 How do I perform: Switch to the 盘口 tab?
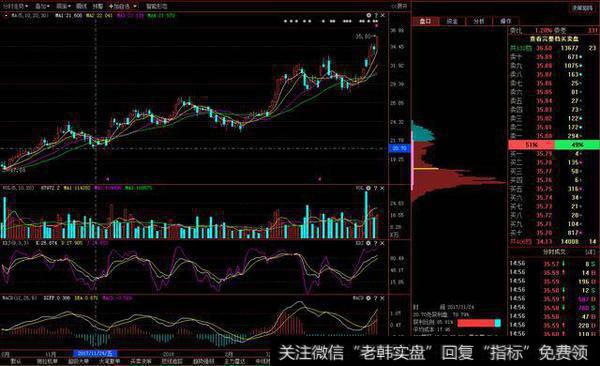point(425,21)
